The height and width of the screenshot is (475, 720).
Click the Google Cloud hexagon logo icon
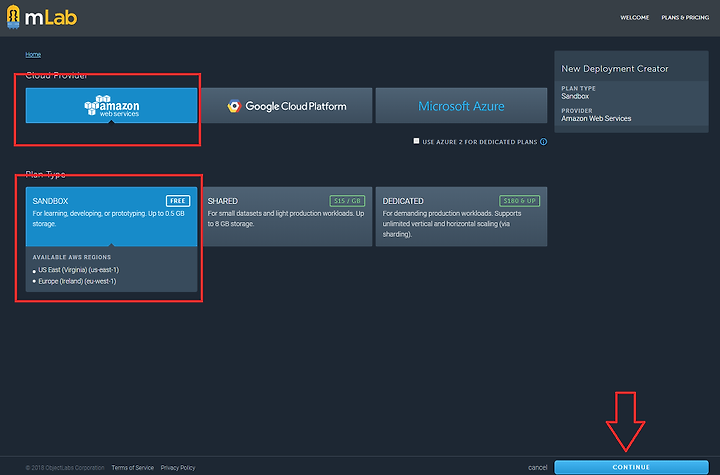pyautogui.click(x=234, y=106)
